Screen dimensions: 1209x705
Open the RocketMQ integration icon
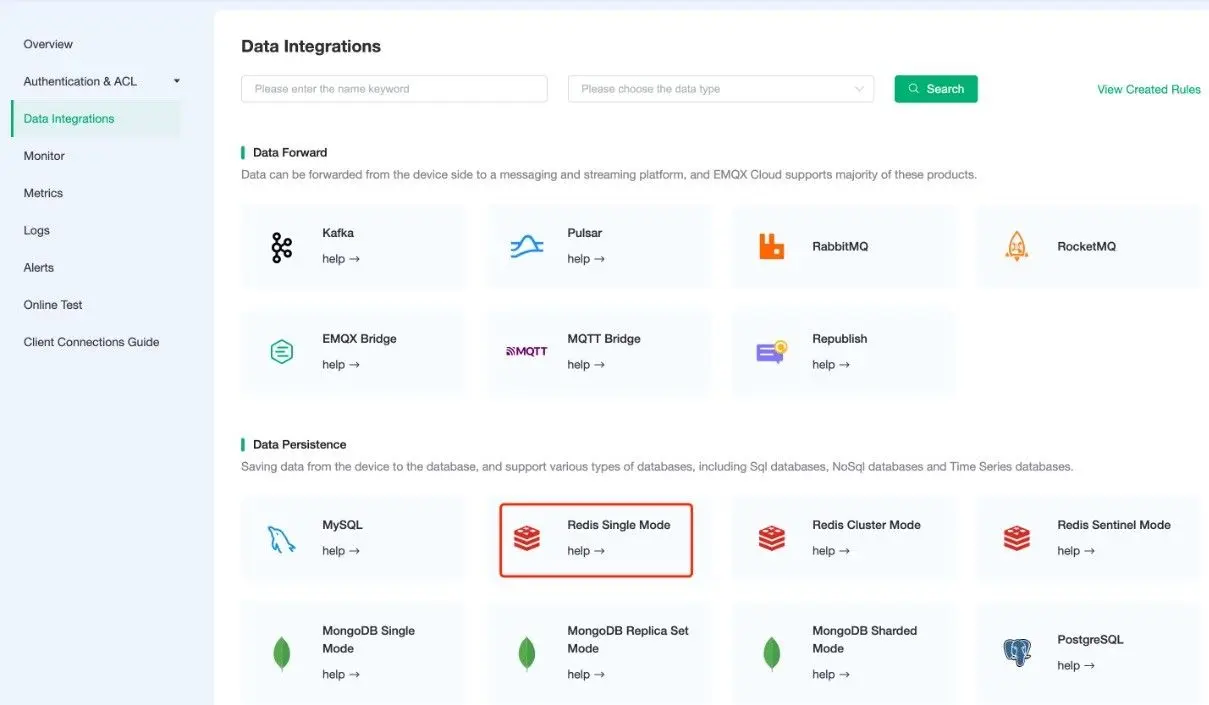[1016, 245]
